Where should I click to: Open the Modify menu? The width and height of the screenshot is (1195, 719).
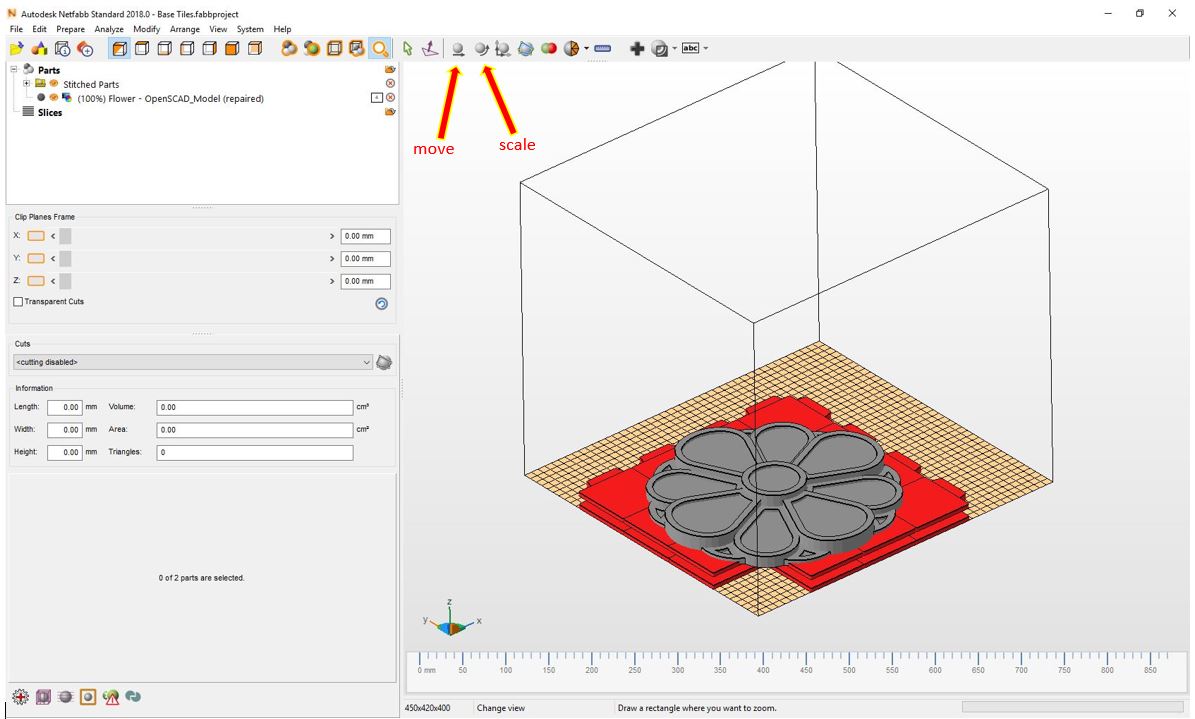[146, 29]
